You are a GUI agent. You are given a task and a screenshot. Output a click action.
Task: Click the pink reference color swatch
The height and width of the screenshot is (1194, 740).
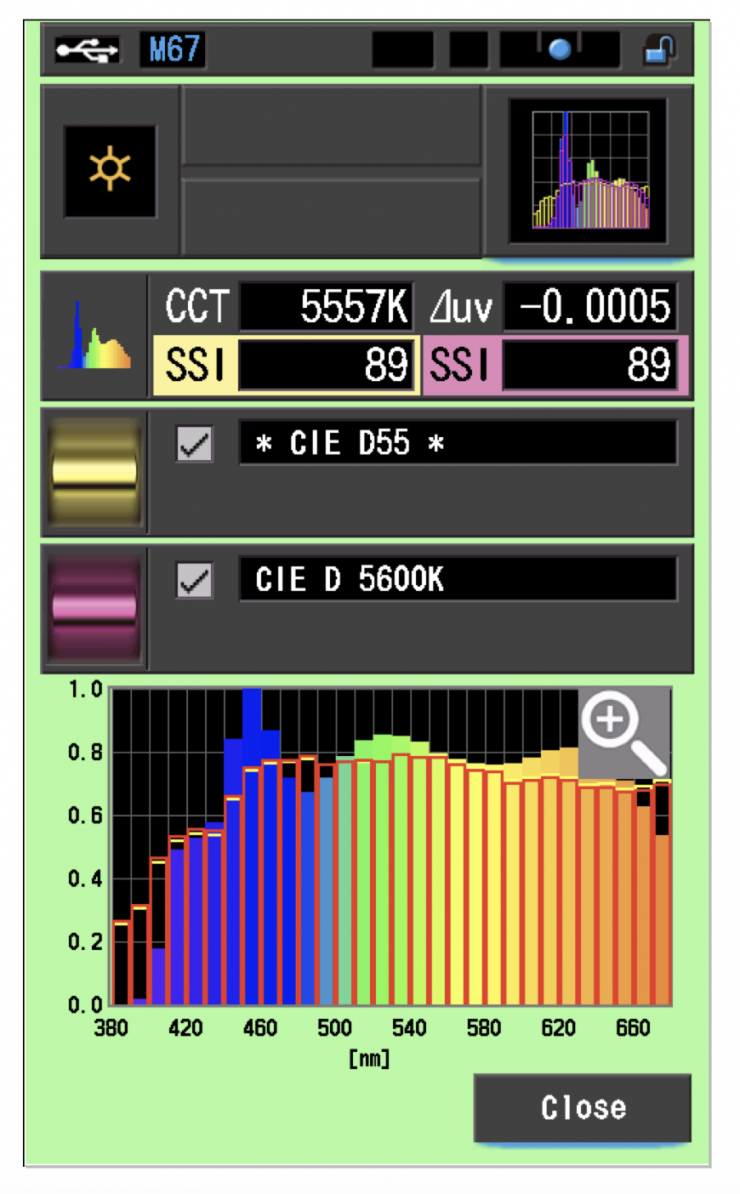point(94,608)
